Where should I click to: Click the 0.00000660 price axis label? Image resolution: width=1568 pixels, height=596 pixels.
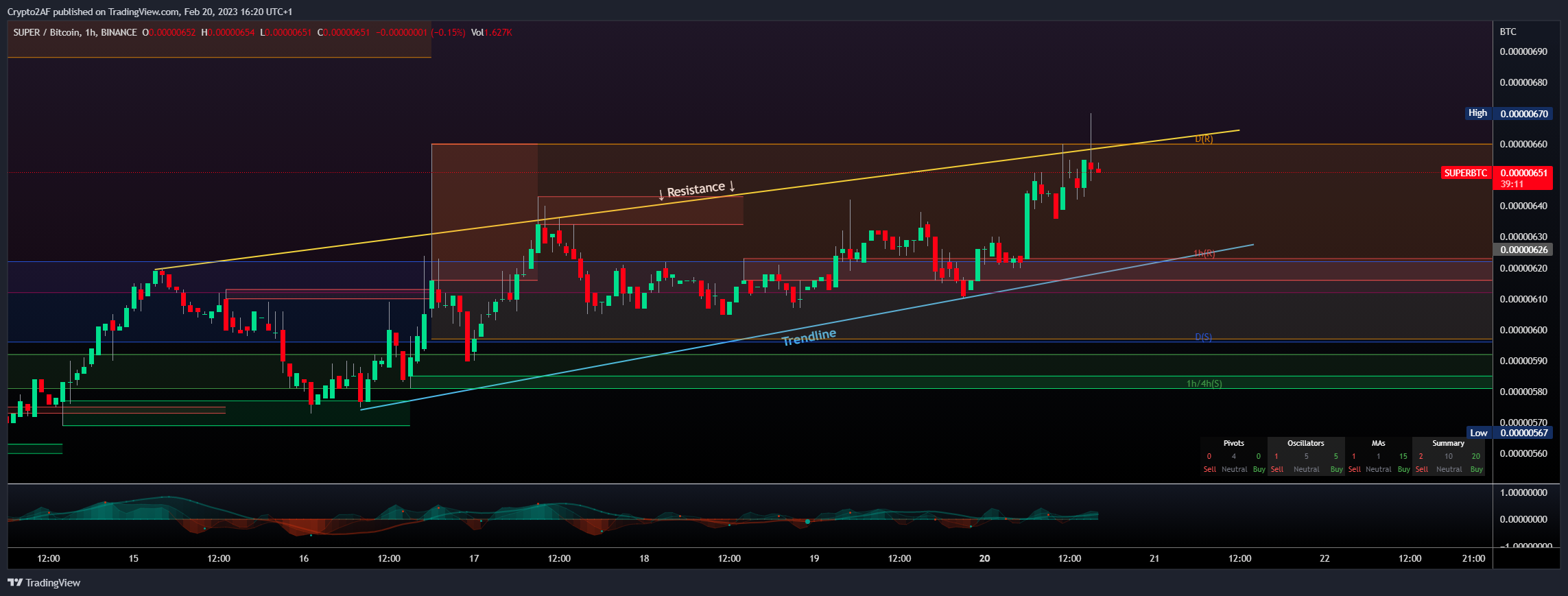point(1523,144)
